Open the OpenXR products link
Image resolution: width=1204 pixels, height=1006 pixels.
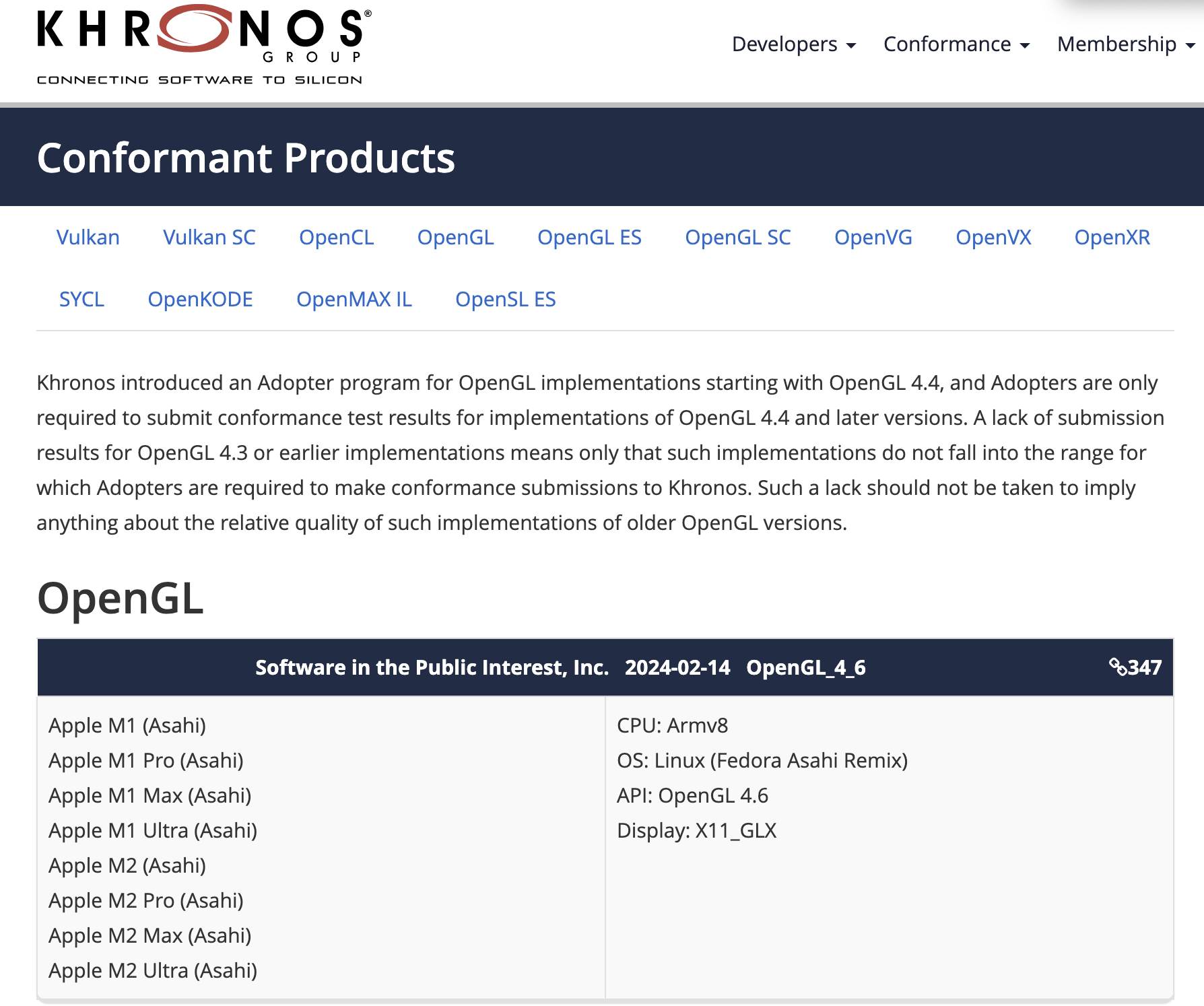tap(1112, 238)
